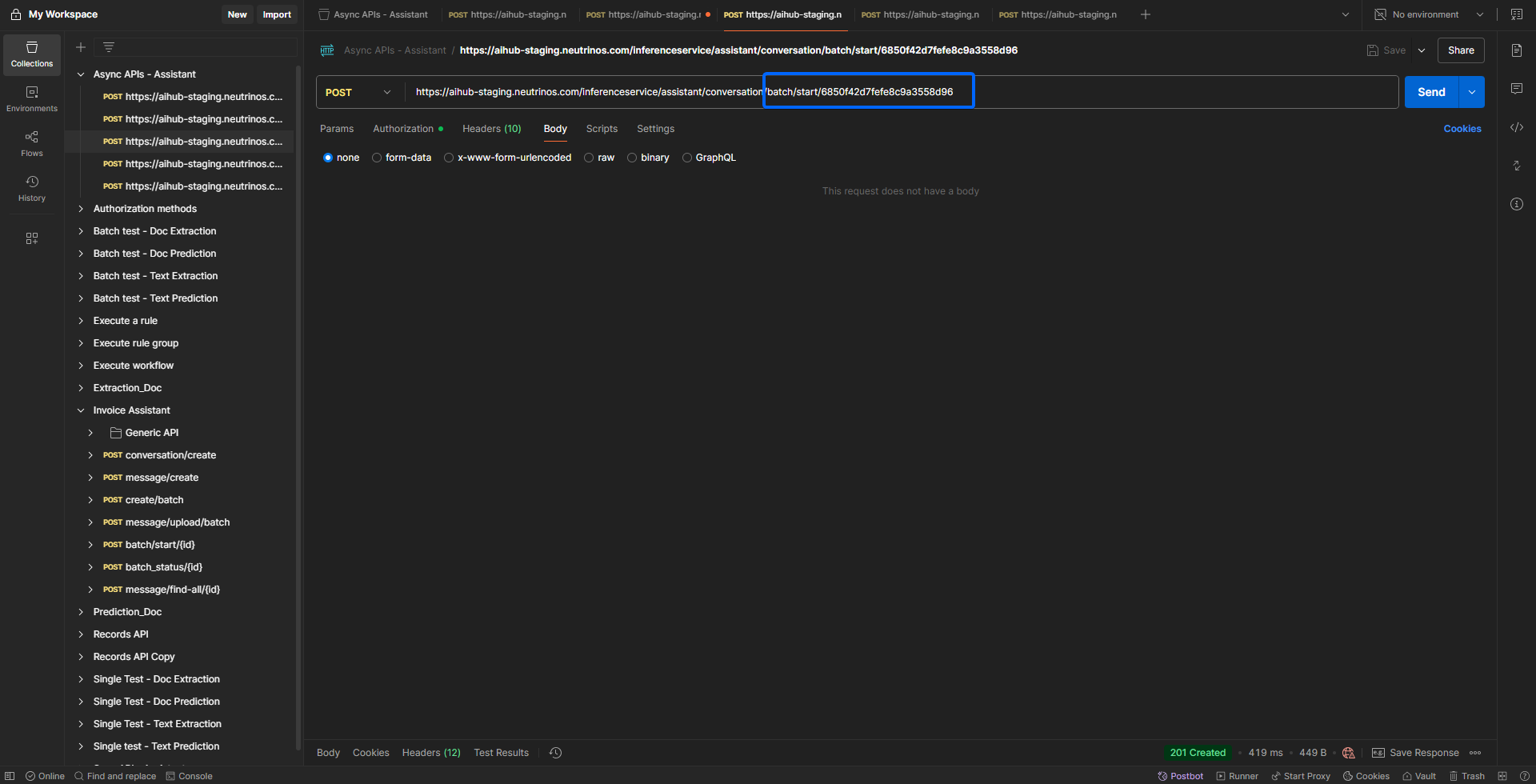Open the Flows sidebar panel
The image size is (1536, 784).
click(32, 144)
